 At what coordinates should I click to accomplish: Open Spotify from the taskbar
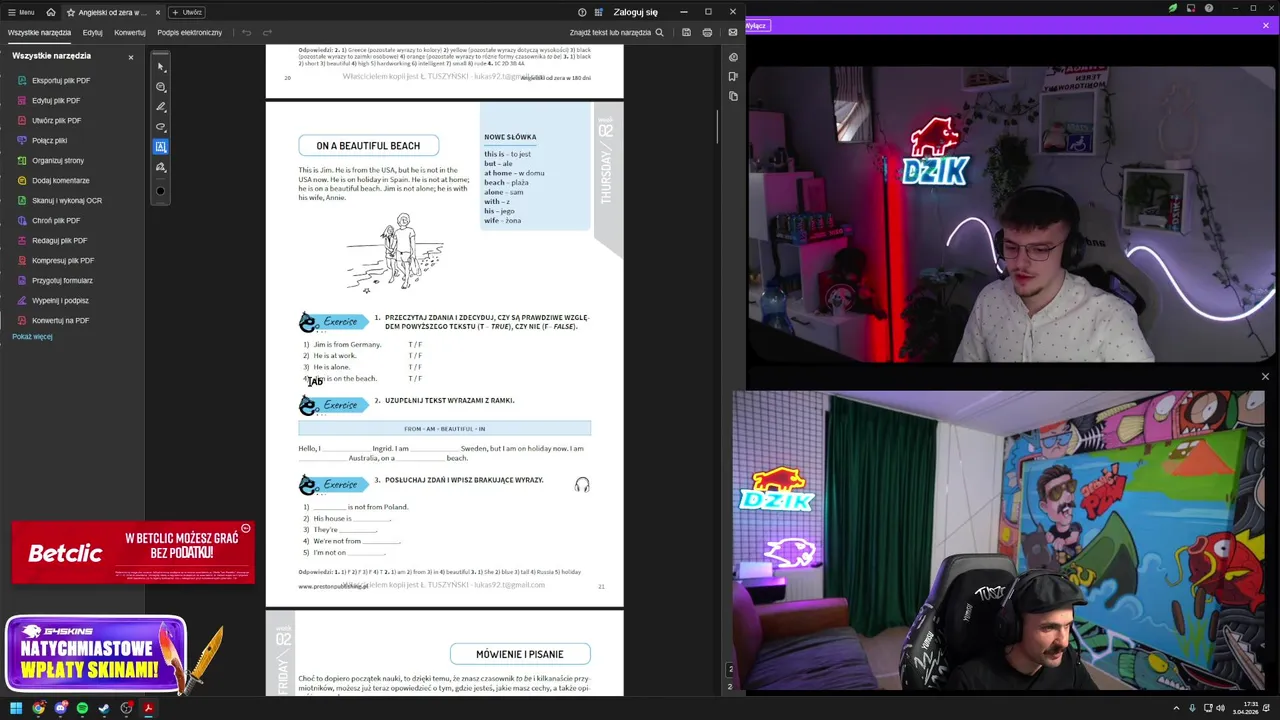(x=82, y=708)
